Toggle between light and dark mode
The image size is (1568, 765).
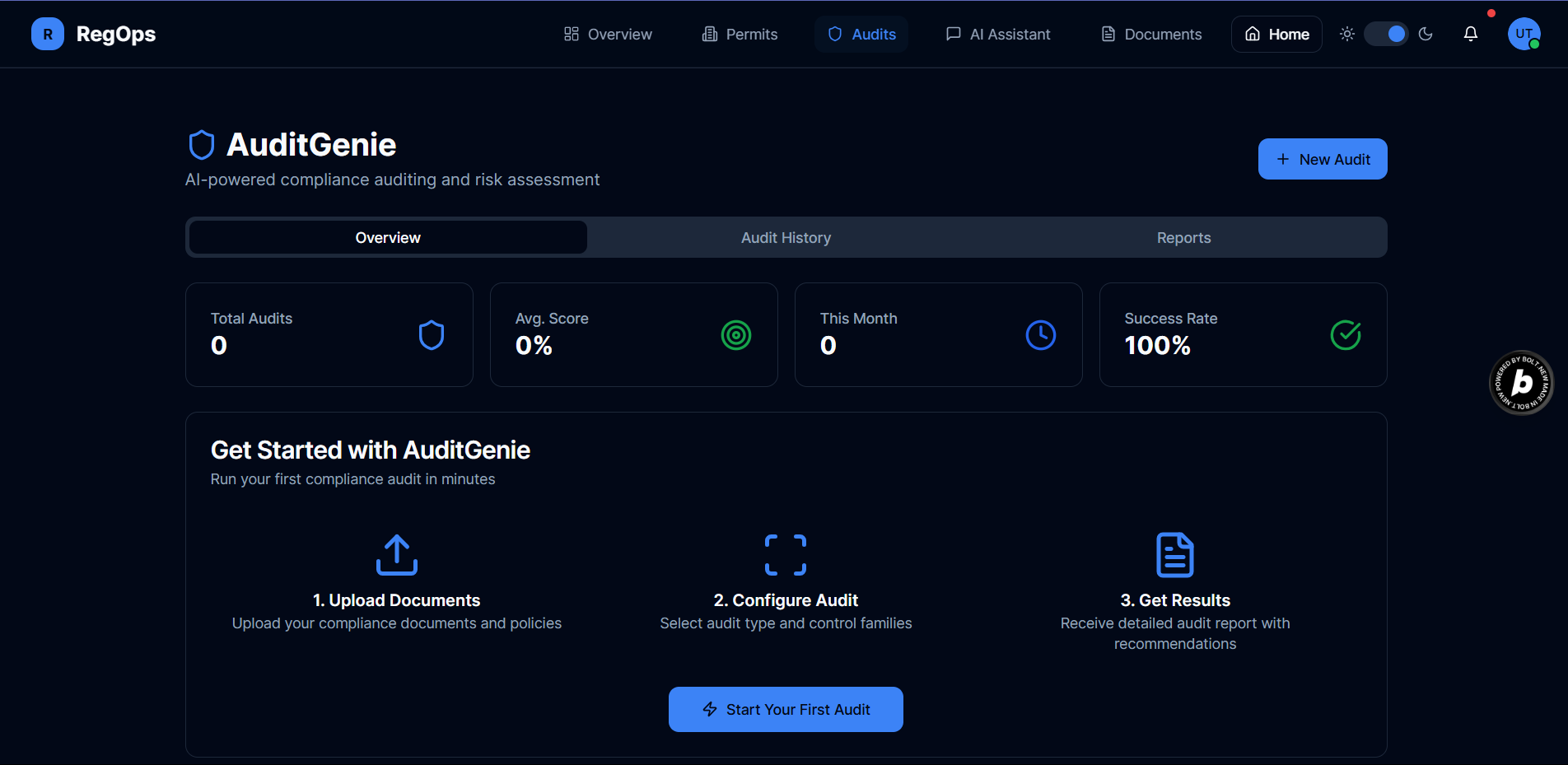coord(1386,34)
